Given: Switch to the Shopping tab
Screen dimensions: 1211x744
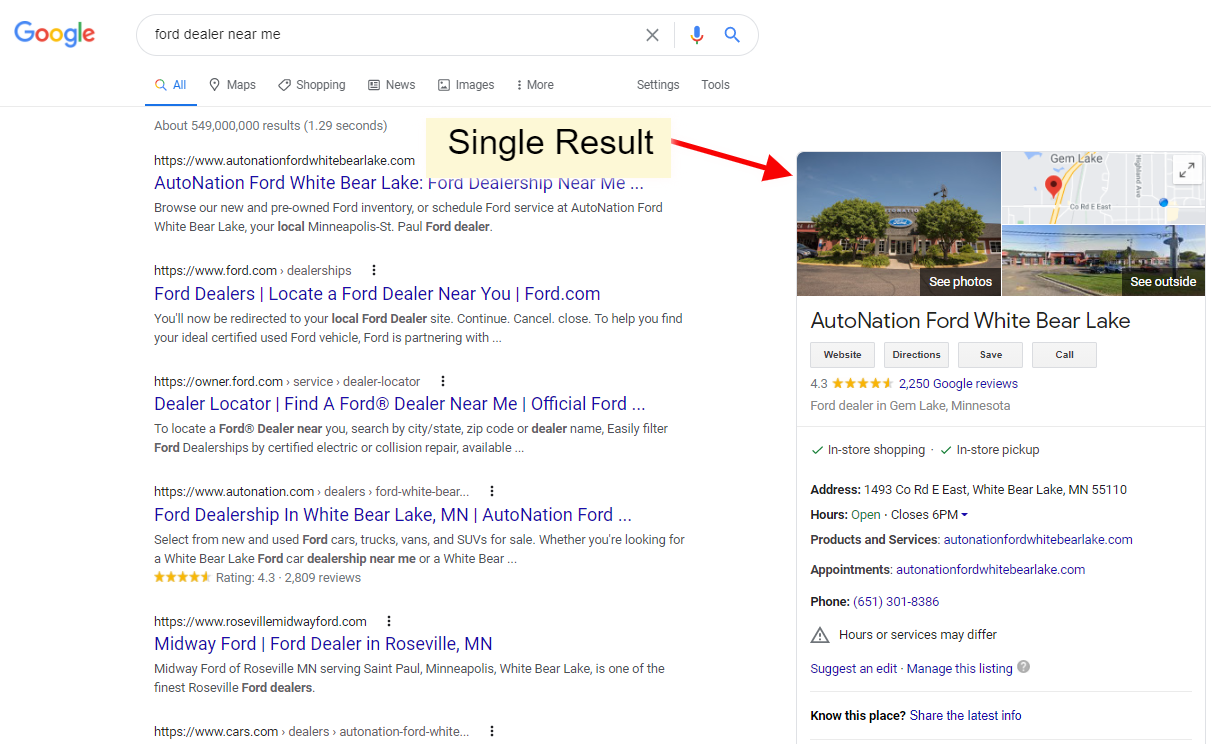Looking at the screenshot, I should (312, 85).
